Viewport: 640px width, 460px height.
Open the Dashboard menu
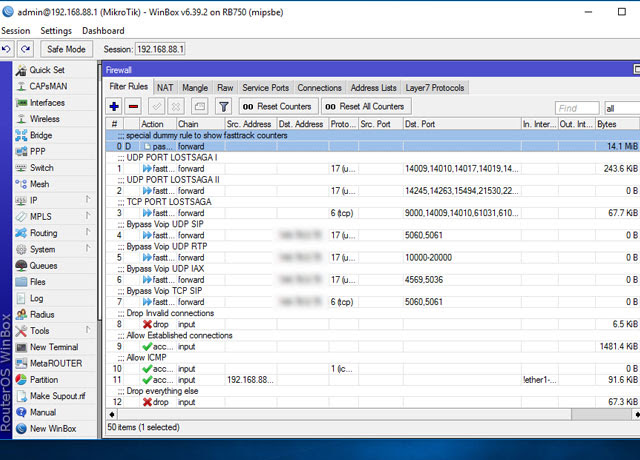pyautogui.click(x=103, y=31)
